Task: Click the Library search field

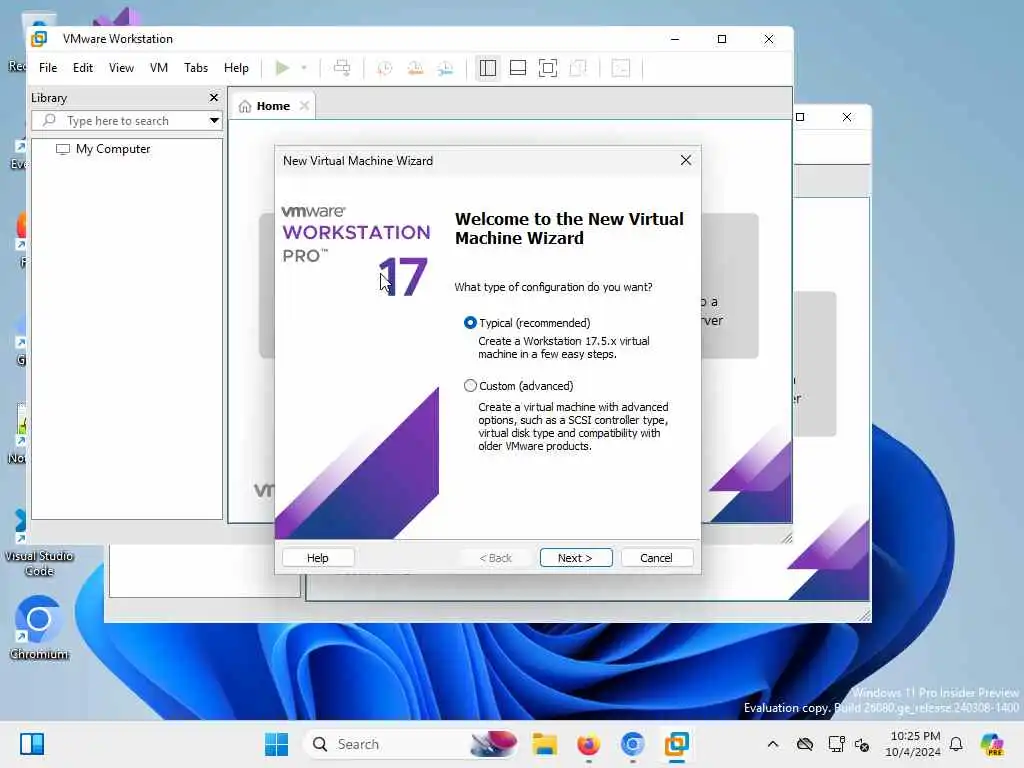Action: click(119, 121)
